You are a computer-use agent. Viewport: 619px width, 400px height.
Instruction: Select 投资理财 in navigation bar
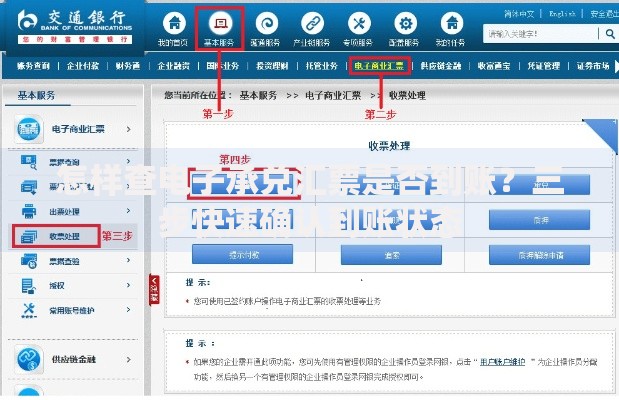(x=272, y=66)
